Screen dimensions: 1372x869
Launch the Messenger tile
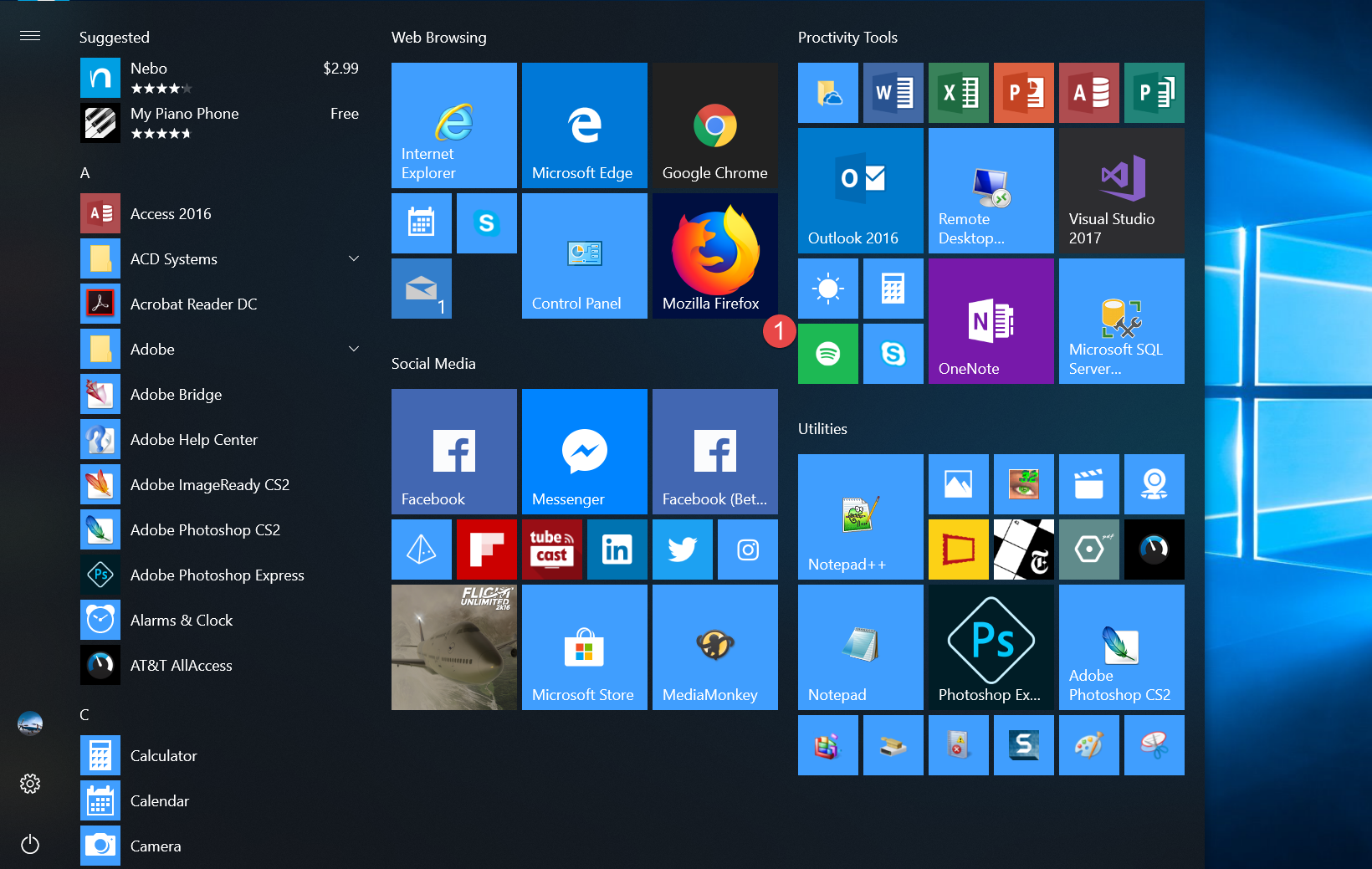tap(584, 451)
